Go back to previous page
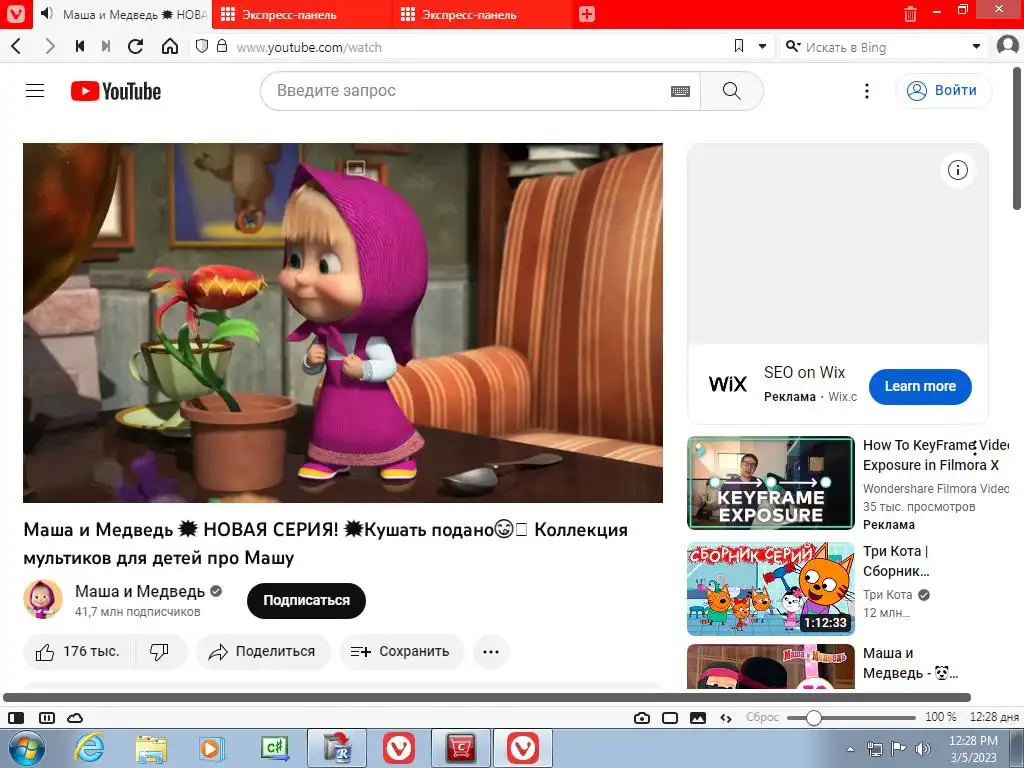 [17, 46]
